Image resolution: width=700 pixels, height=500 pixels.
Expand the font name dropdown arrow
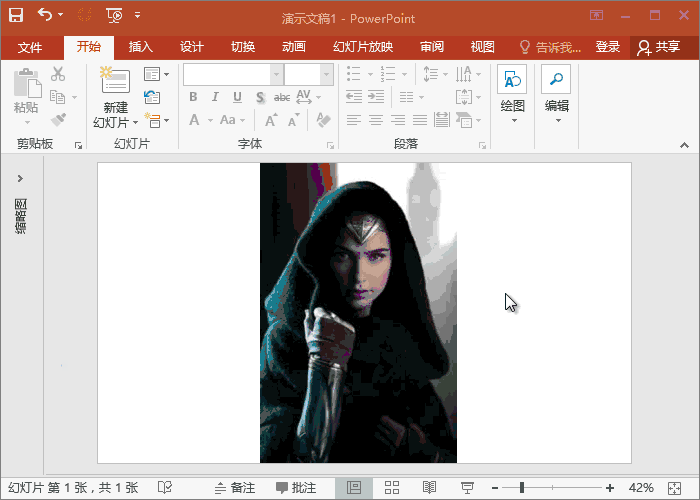(x=276, y=74)
